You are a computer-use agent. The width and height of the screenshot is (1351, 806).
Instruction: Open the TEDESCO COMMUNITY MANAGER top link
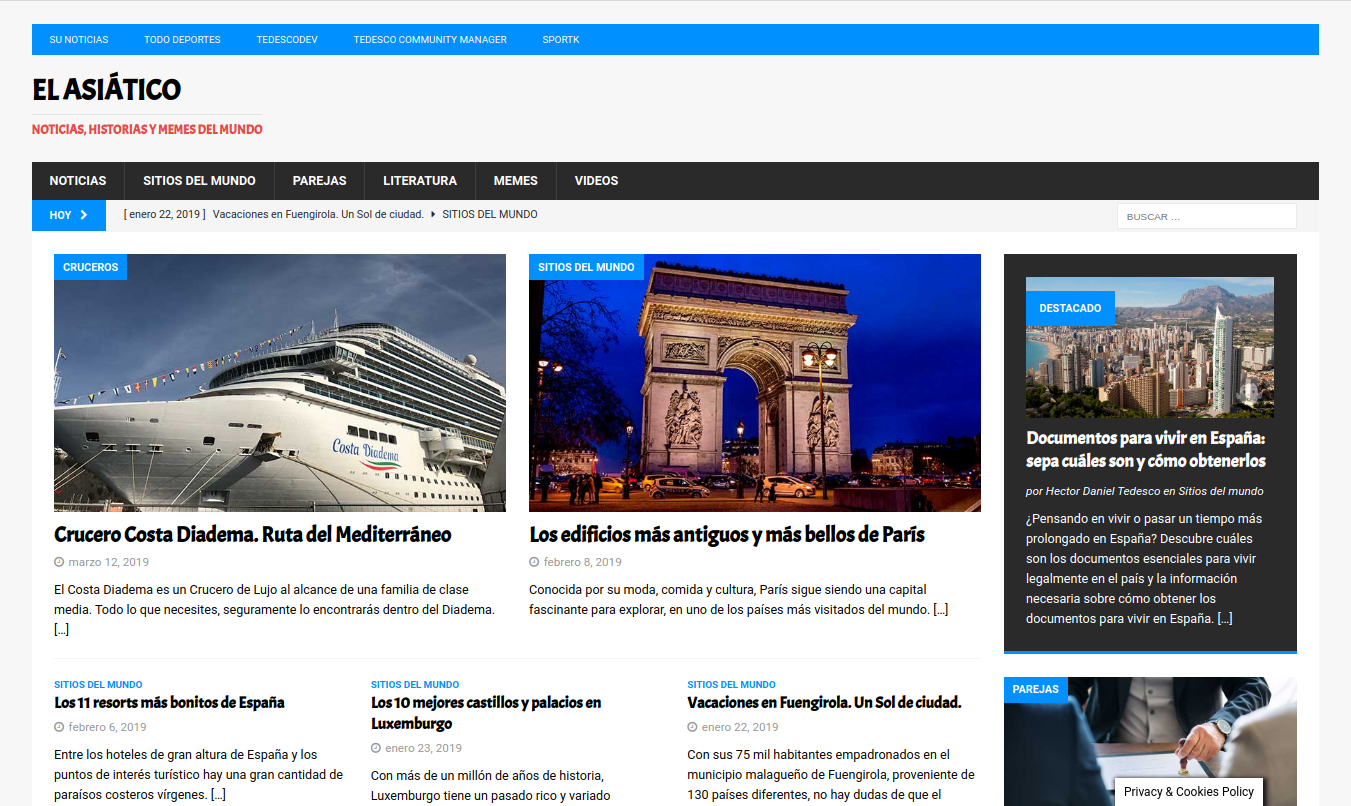(430, 40)
